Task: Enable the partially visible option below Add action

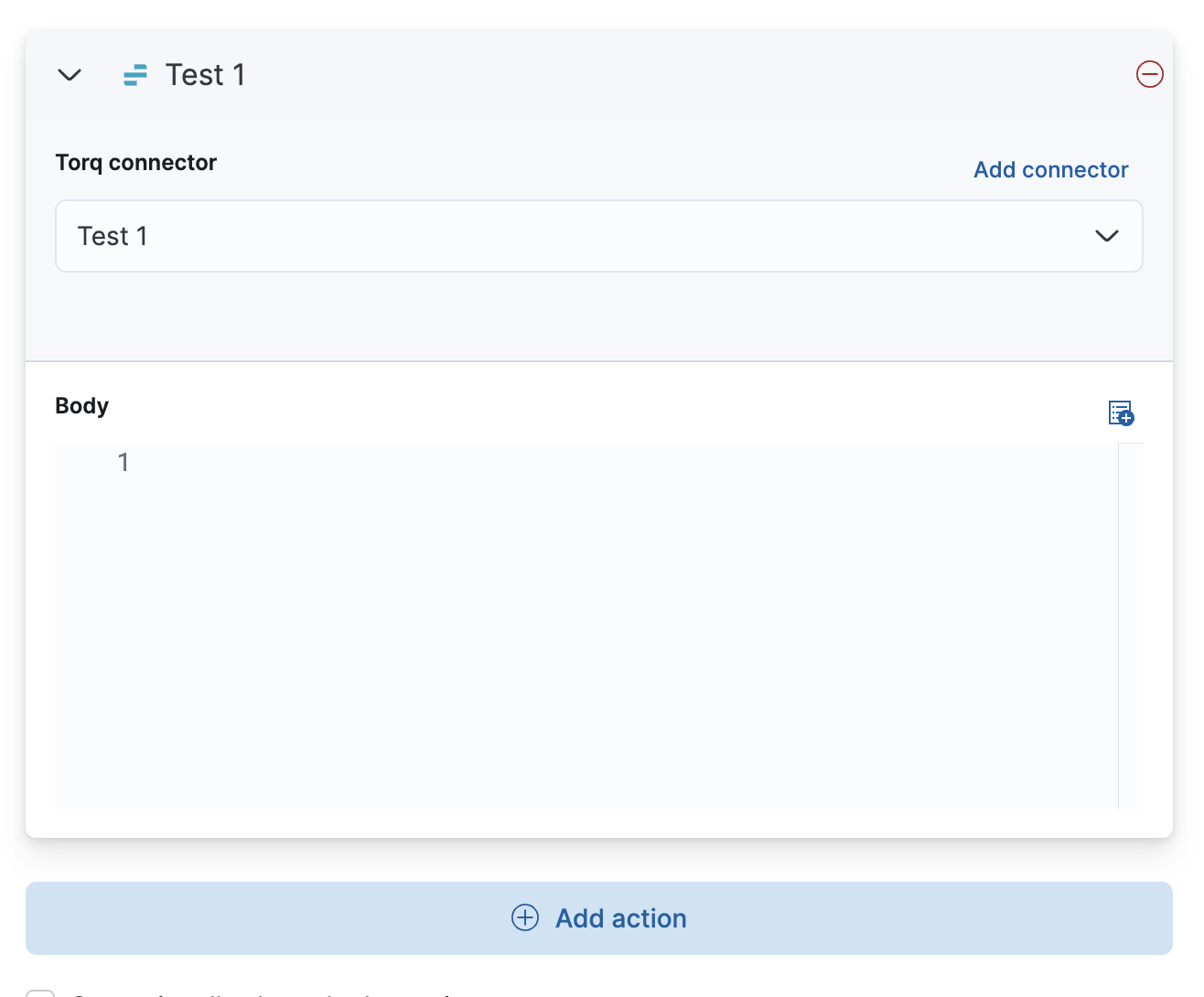Action: (x=40, y=993)
